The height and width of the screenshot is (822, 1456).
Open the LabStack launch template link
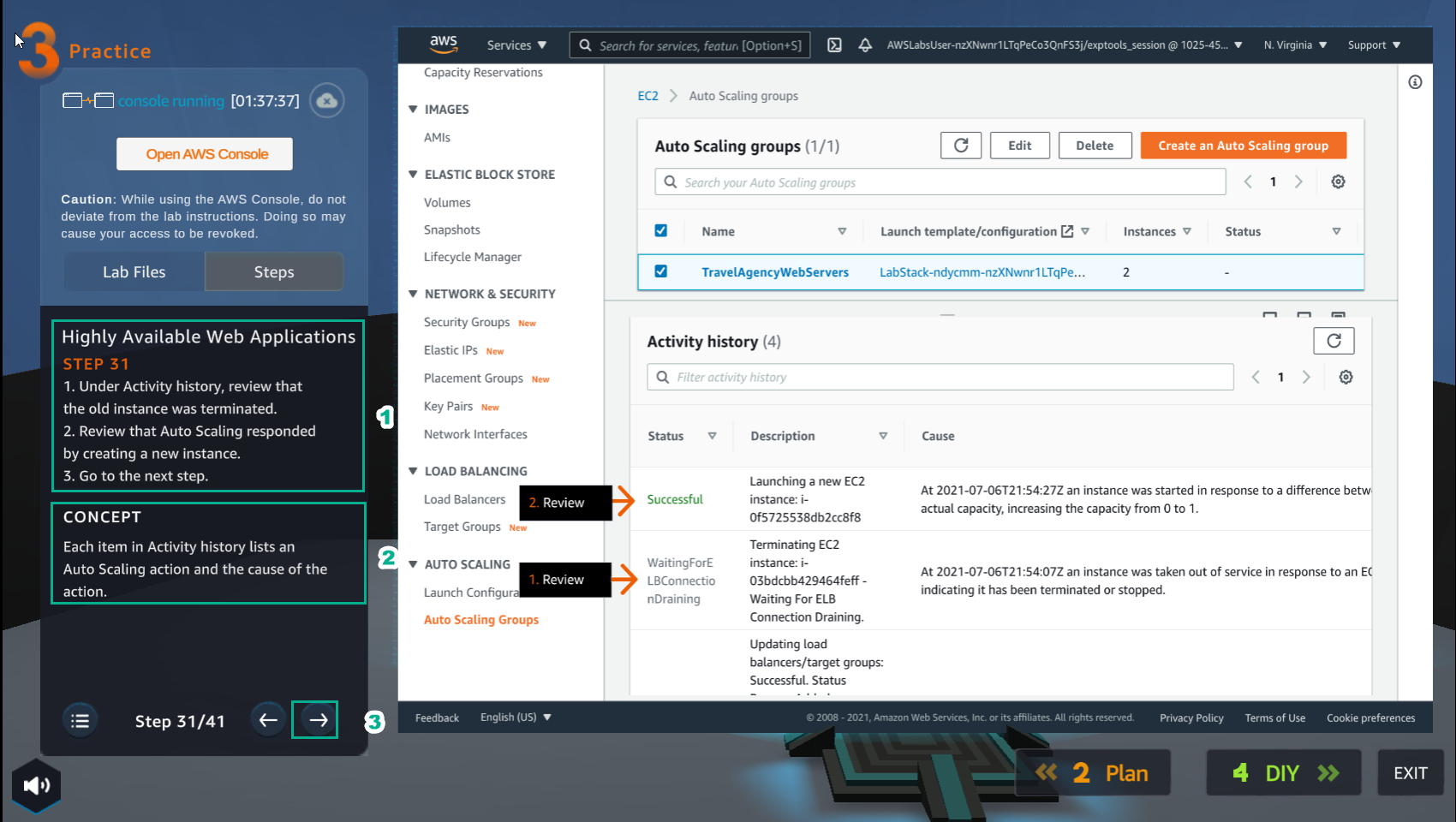pyautogui.click(x=982, y=272)
